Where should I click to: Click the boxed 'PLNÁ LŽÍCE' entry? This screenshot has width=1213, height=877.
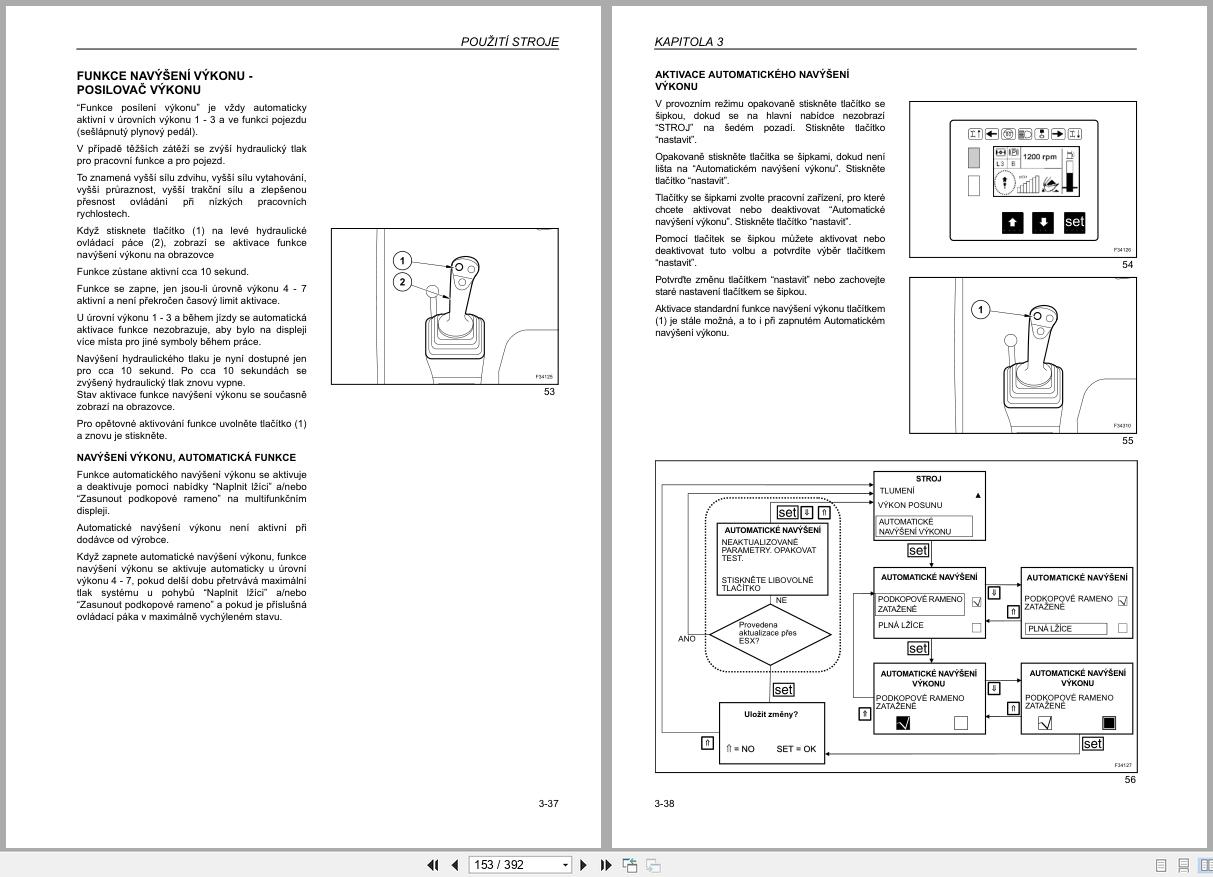coord(1066,629)
